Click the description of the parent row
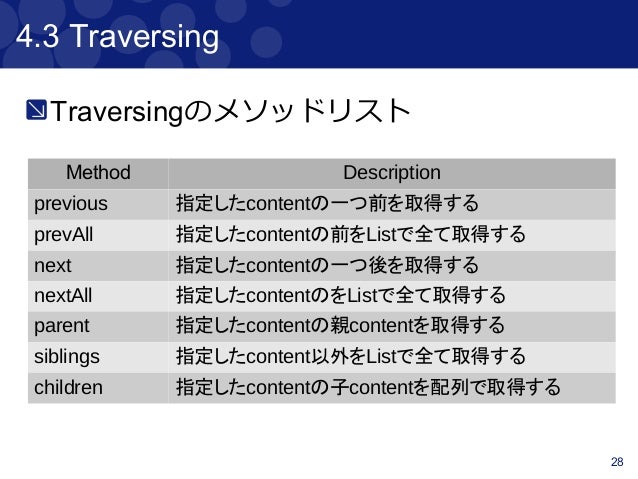Screen dimensions: 638x479 point(341,326)
